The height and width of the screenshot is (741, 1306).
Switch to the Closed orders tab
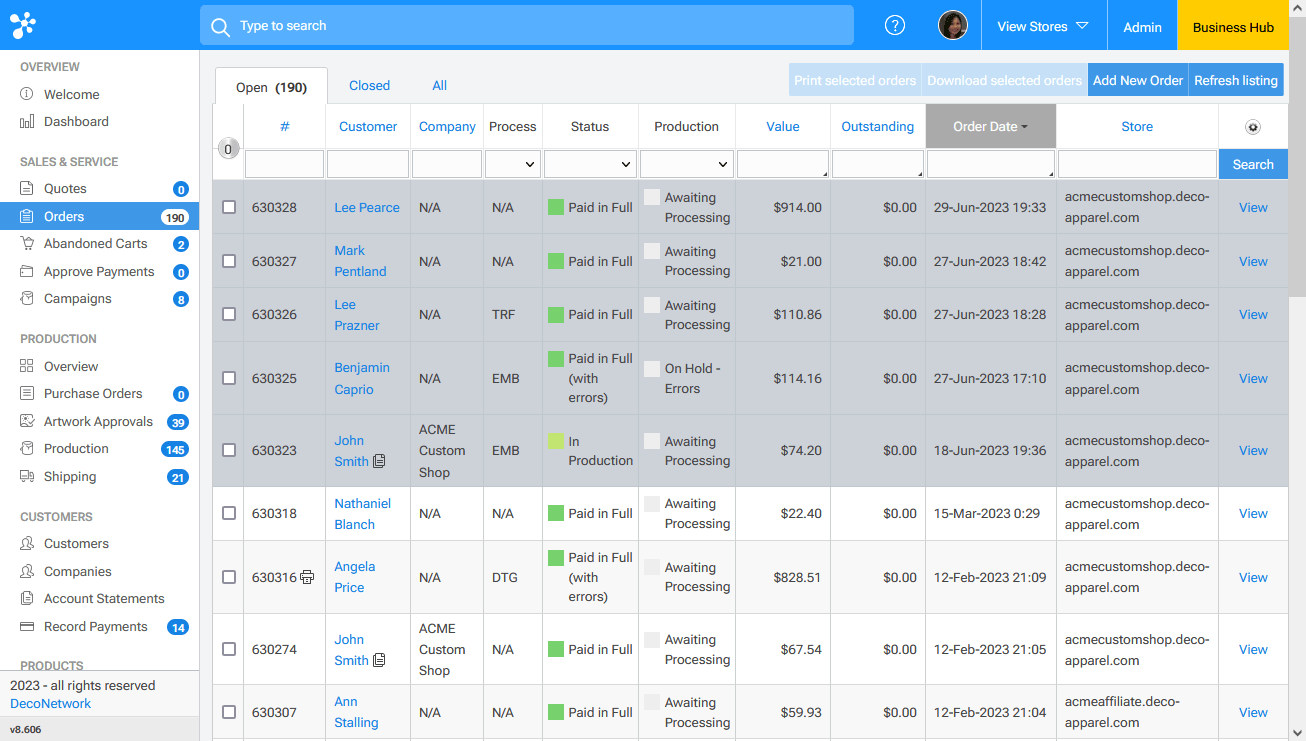(369, 86)
